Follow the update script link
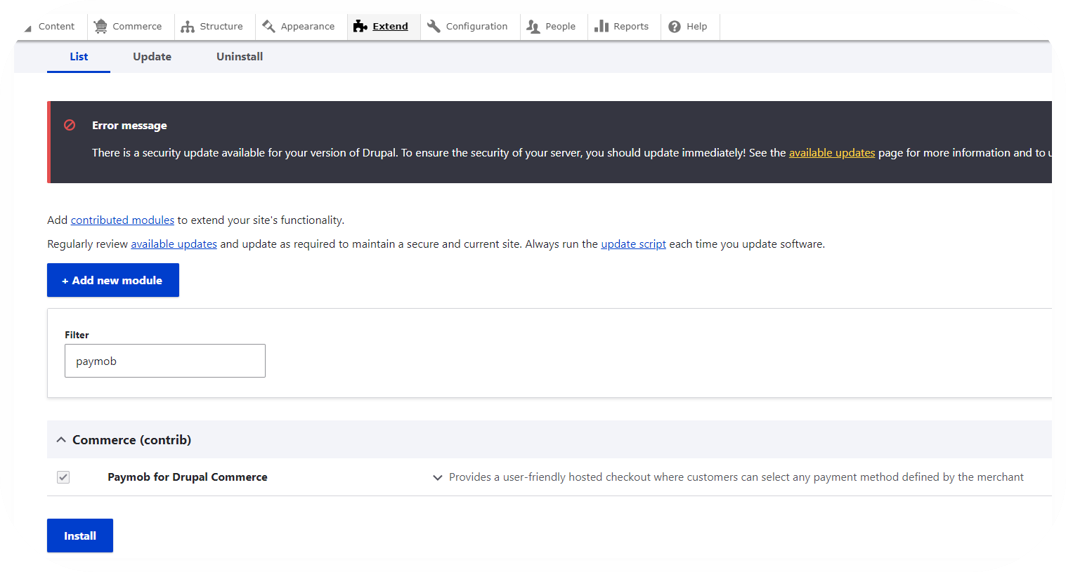Screen dimensions: 1066x572 click(x=633, y=244)
